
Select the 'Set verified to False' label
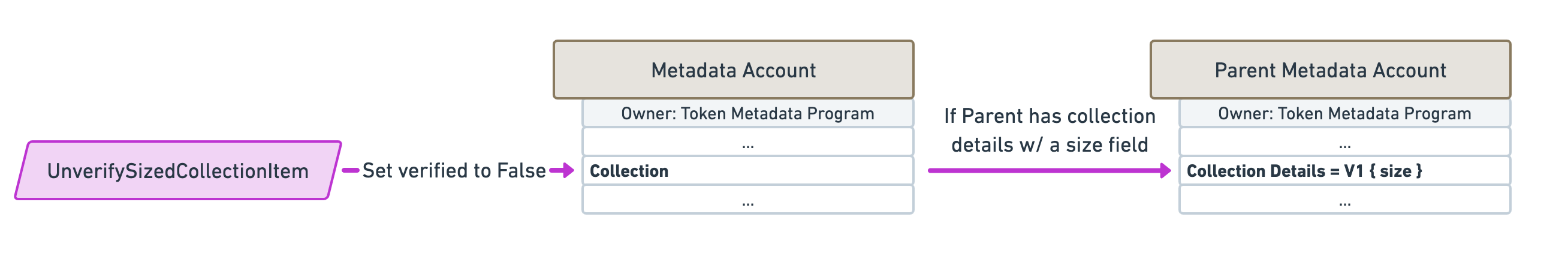(454, 171)
